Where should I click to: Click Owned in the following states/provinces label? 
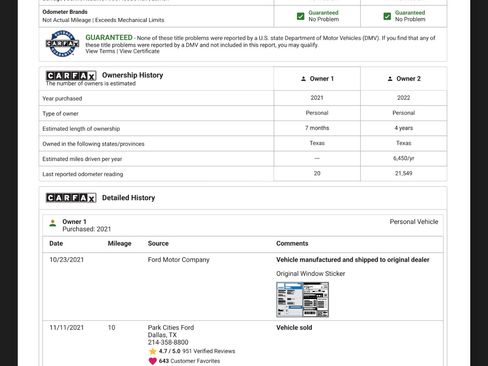pos(93,144)
